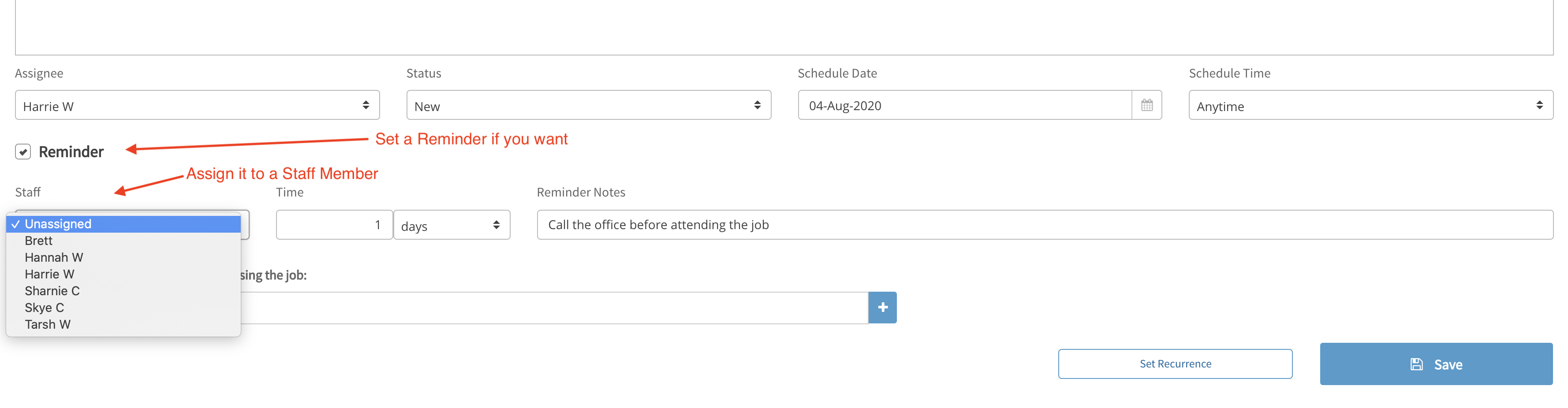Open the Schedule Time Anytime dropdown
Viewport: 1568px width, 408px height.
pyautogui.click(x=1371, y=105)
